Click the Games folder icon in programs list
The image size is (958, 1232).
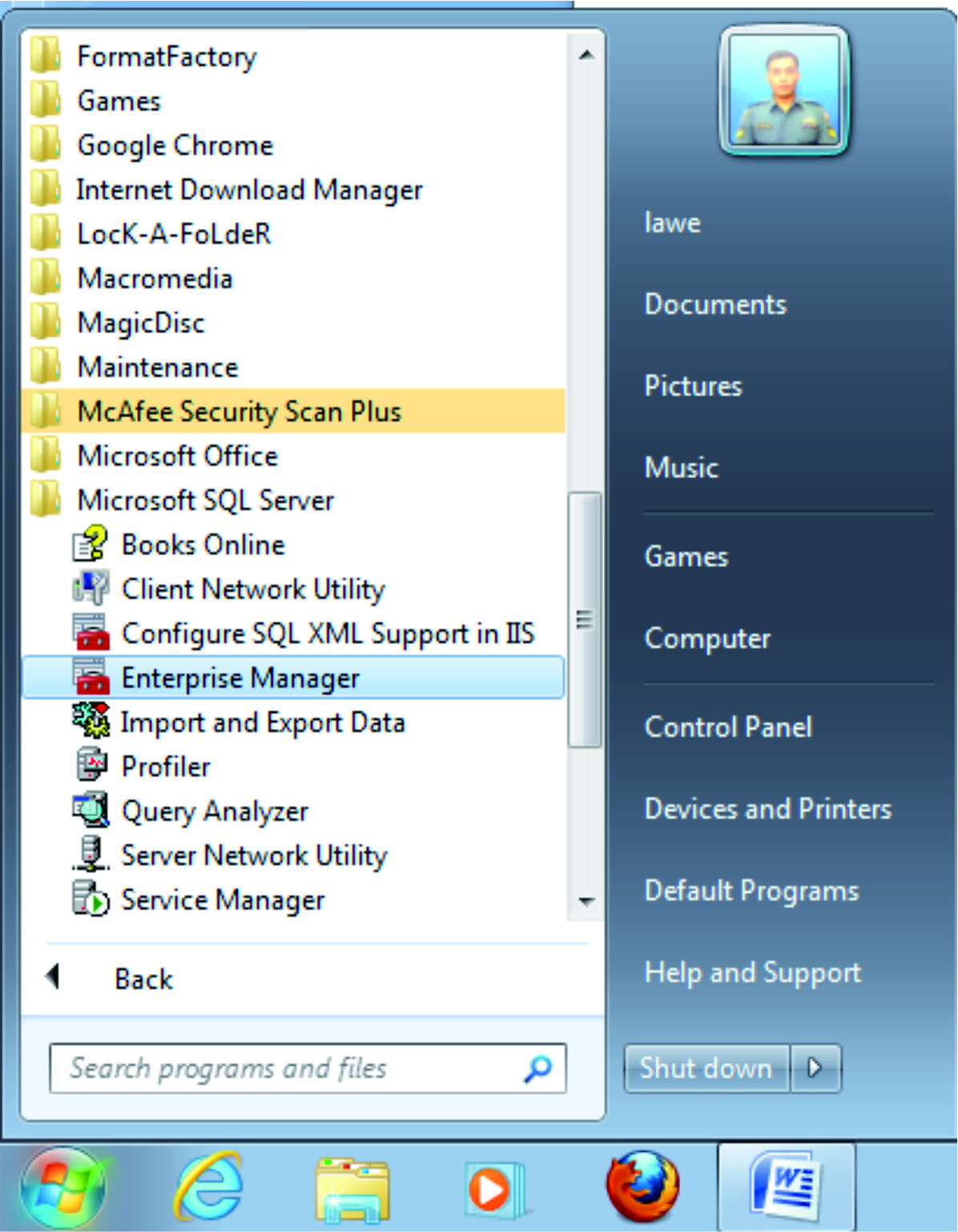[x=46, y=100]
